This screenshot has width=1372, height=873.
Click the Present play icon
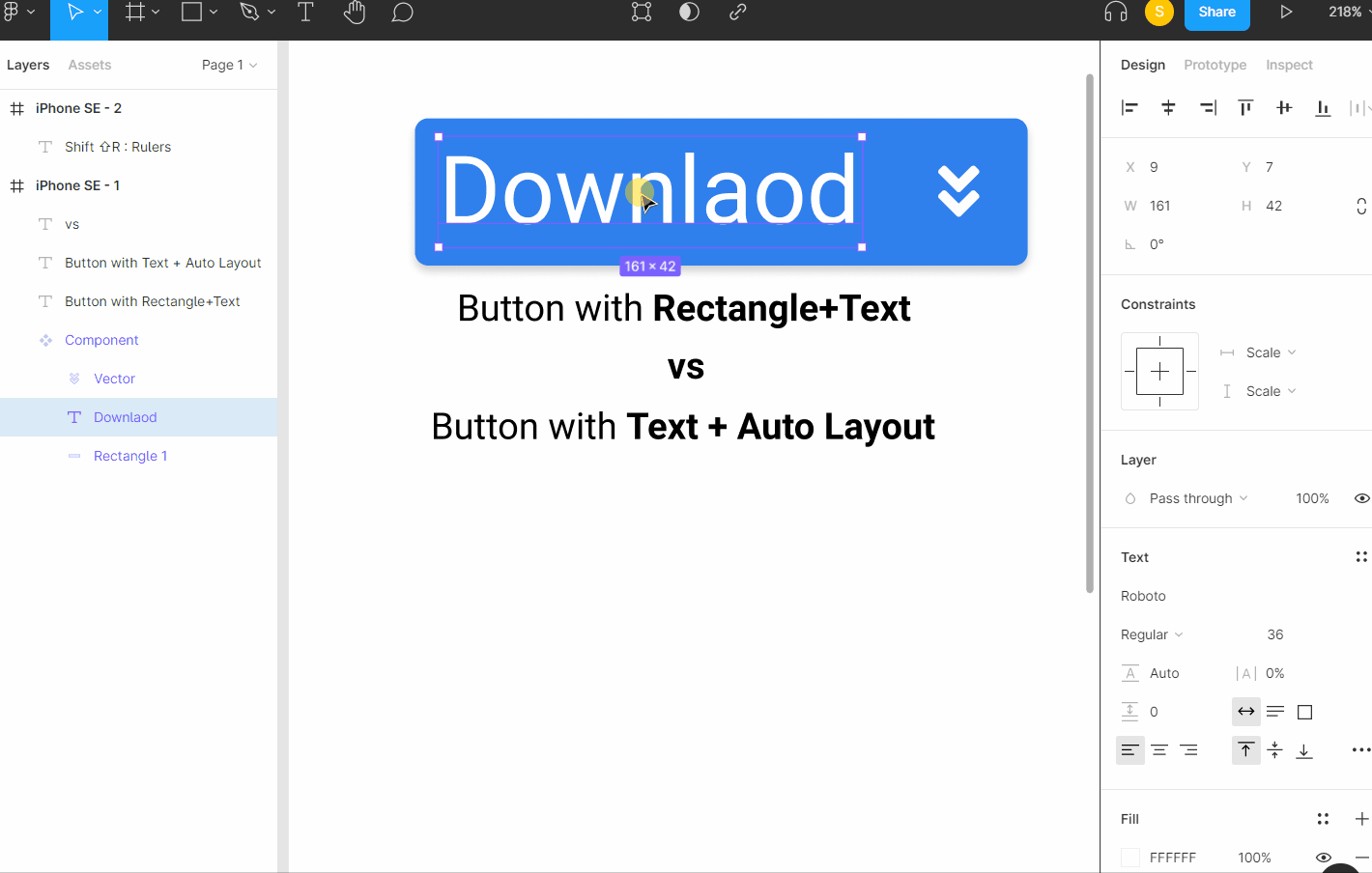click(x=1286, y=12)
